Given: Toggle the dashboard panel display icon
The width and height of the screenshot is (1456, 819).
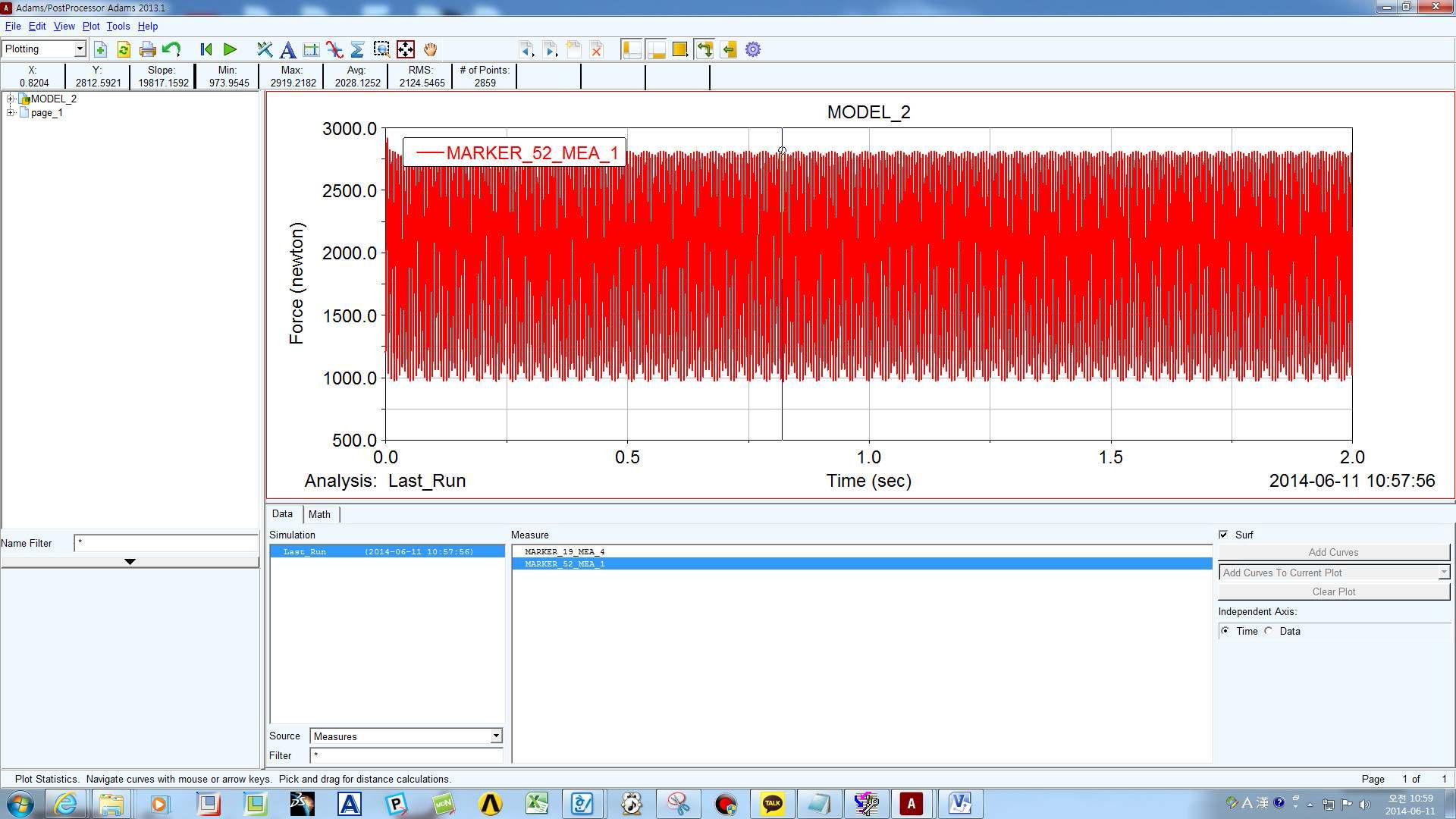Looking at the screenshot, I should pyautogui.click(x=656, y=49).
